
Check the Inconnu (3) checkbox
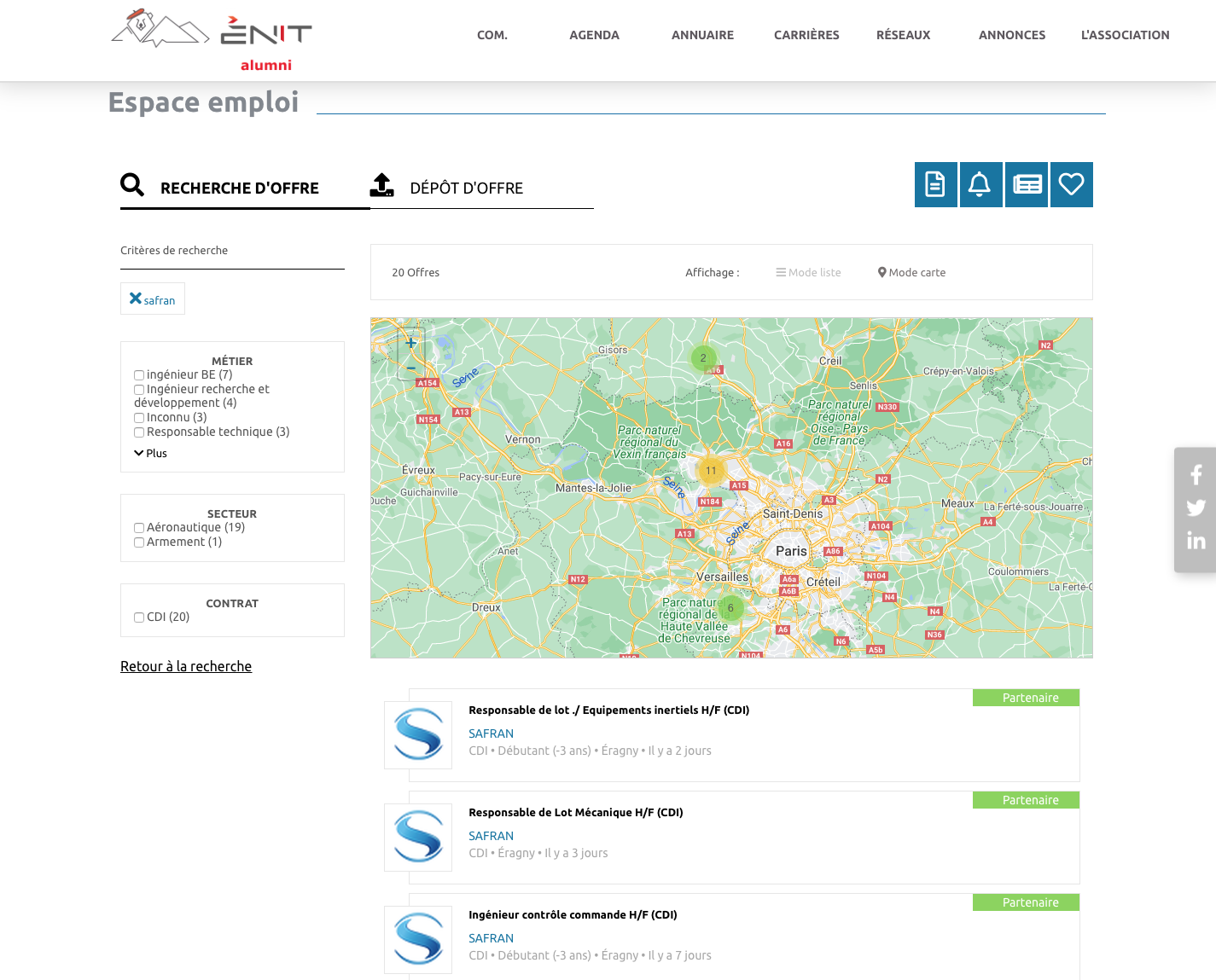coord(139,418)
